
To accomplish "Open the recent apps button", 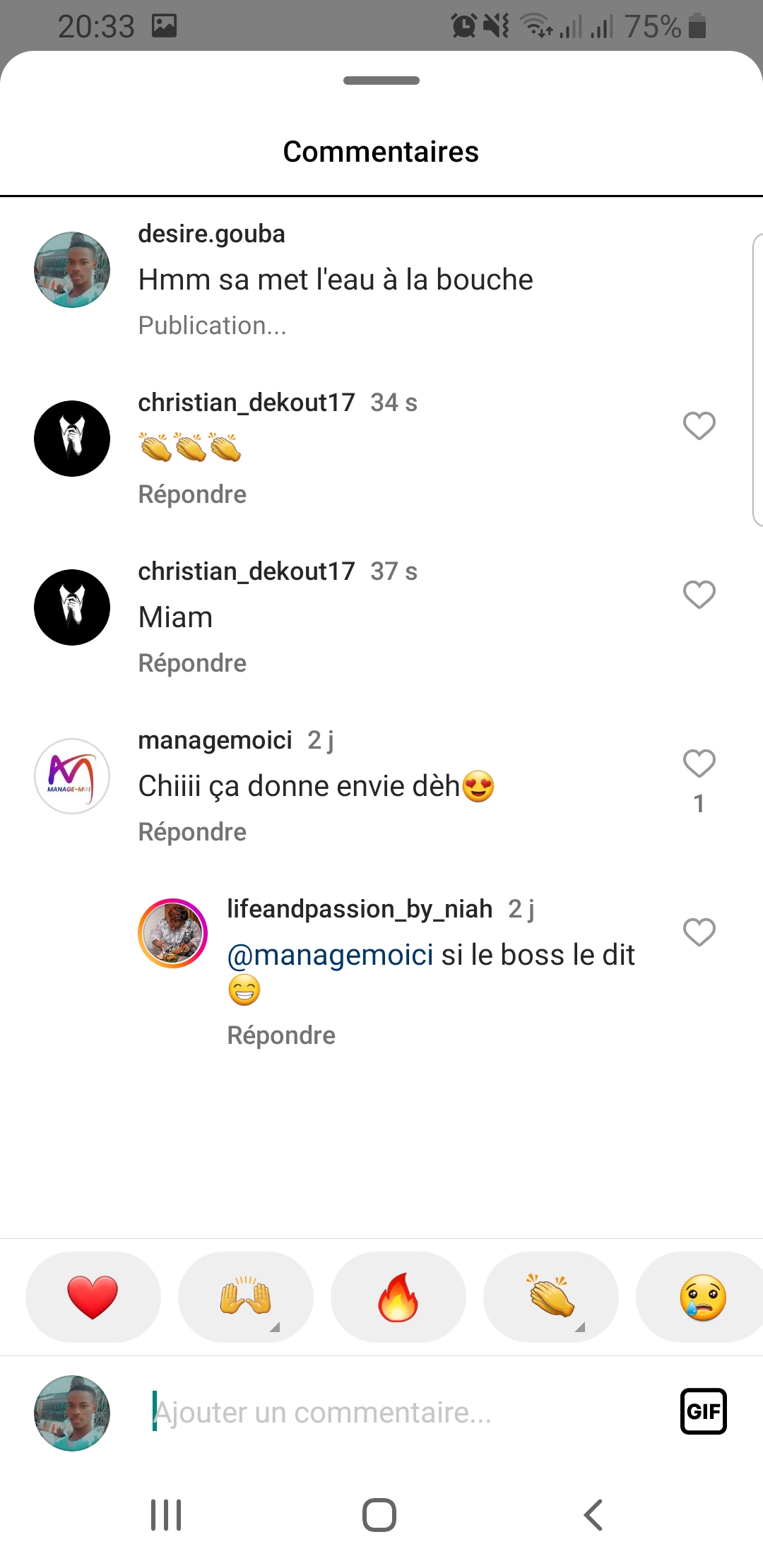I will [x=166, y=1514].
